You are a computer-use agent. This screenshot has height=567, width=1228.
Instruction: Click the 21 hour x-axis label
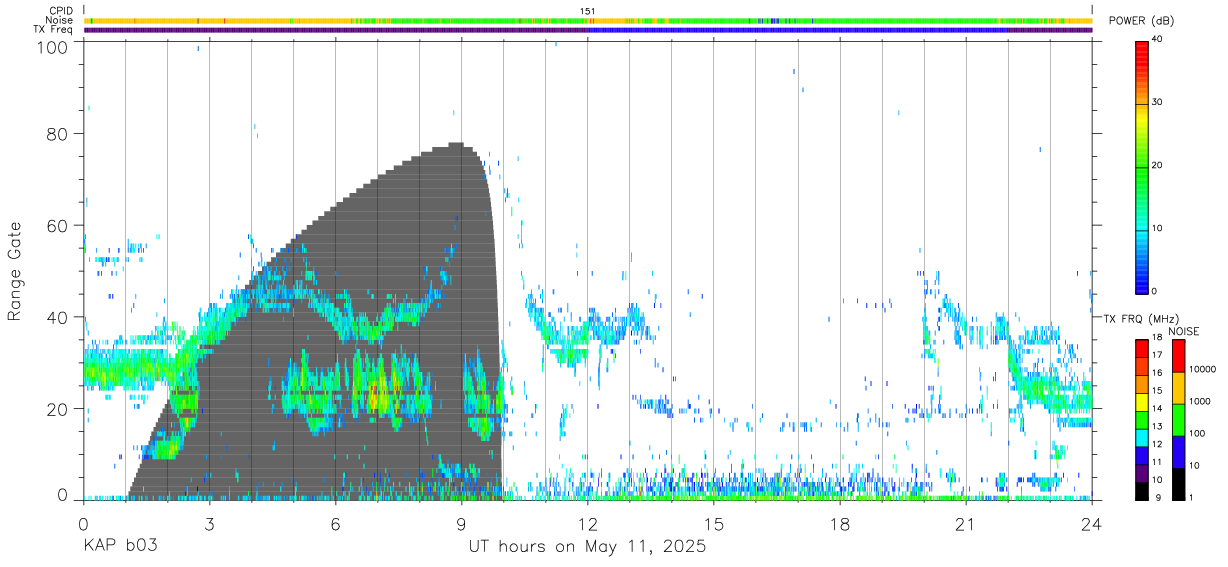tap(966, 524)
